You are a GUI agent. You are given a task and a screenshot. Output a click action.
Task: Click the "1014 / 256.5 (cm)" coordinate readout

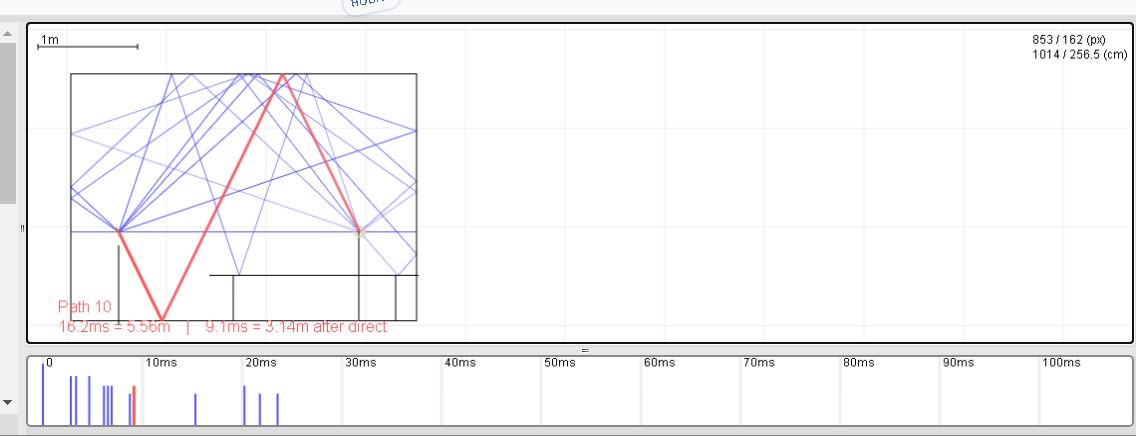click(x=1079, y=54)
